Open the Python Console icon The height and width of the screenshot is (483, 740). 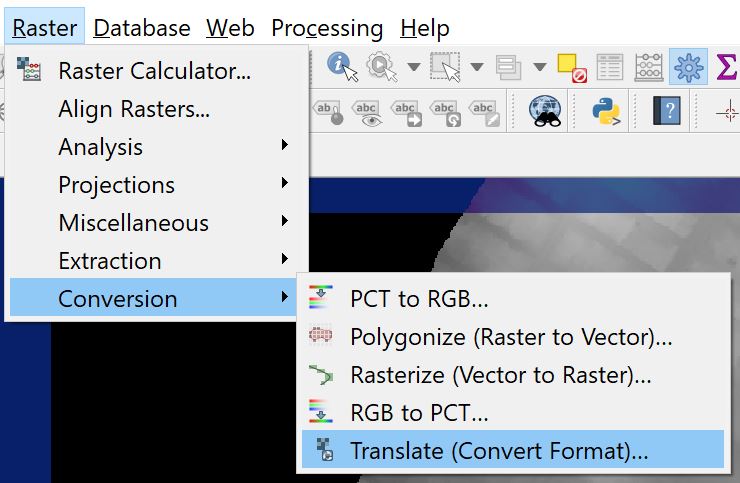coord(606,111)
